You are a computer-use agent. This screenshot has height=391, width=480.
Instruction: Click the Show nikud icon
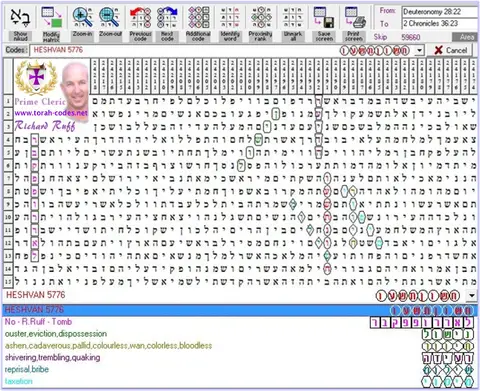[x=21, y=18]
